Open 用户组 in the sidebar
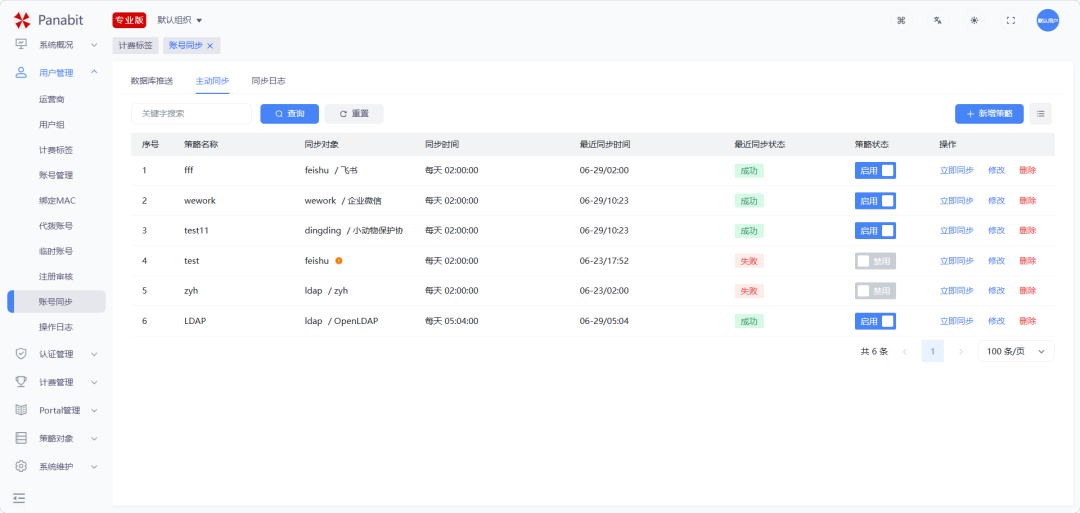Screen dimensions: 1080x513 52,125
